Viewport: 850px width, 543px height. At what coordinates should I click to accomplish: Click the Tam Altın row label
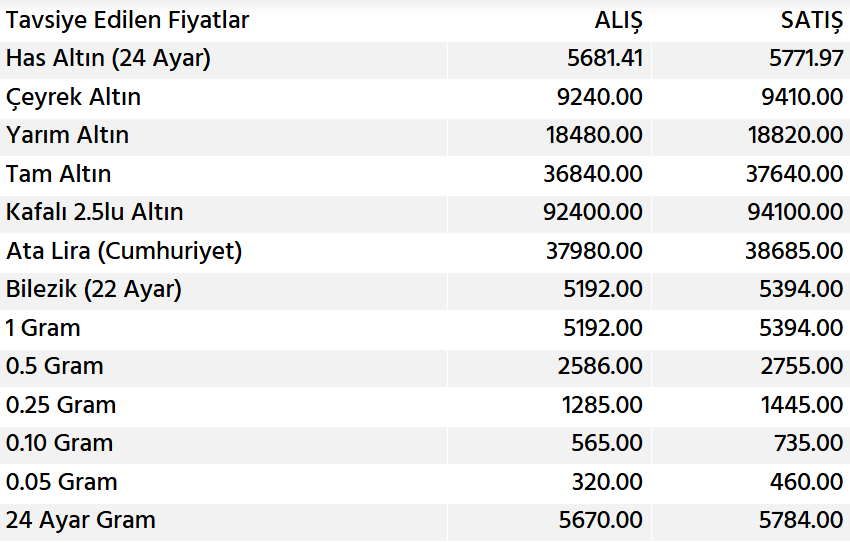click(x=58, y=174)
